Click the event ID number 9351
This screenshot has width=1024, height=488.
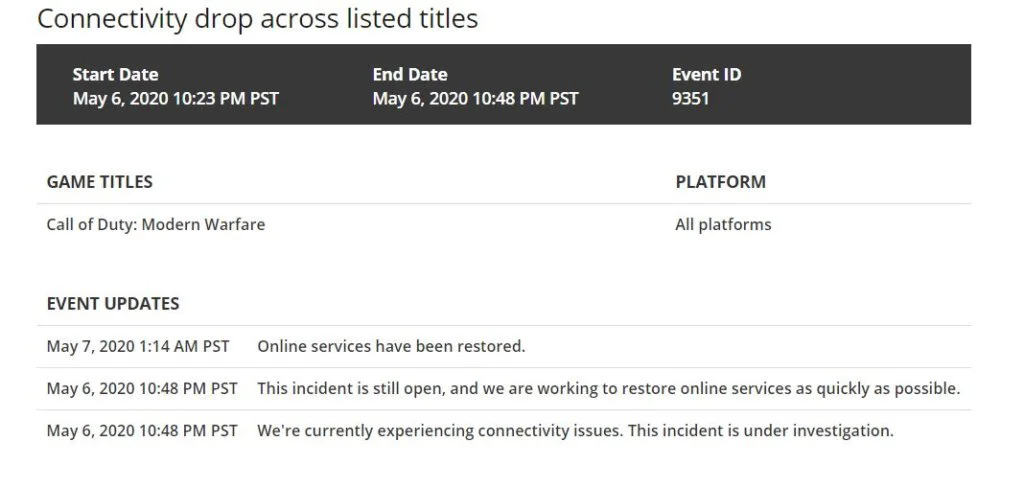tap(690, 99)
